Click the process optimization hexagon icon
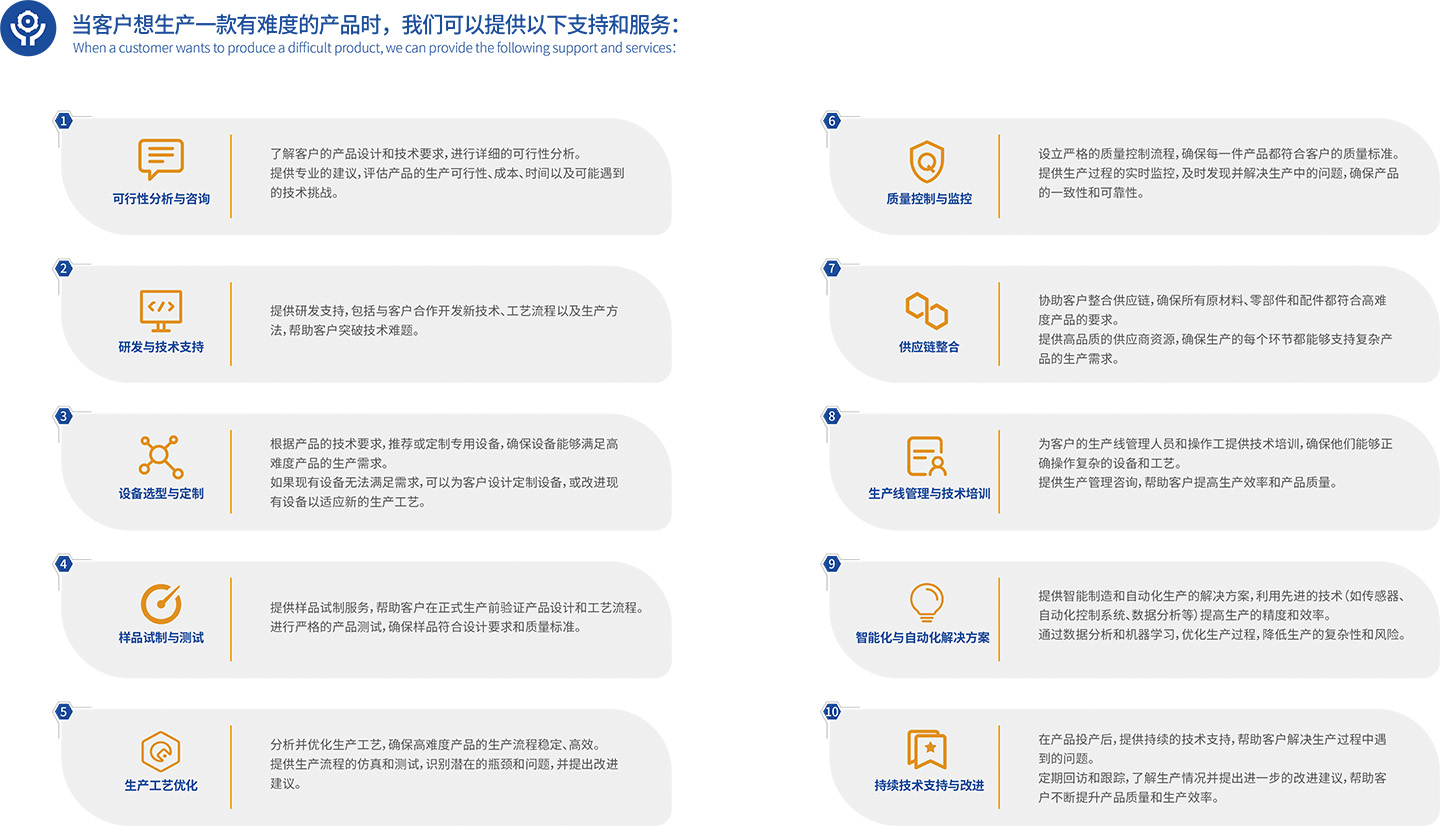Screen dimensions: 1440x826 [x=160, y=750]
